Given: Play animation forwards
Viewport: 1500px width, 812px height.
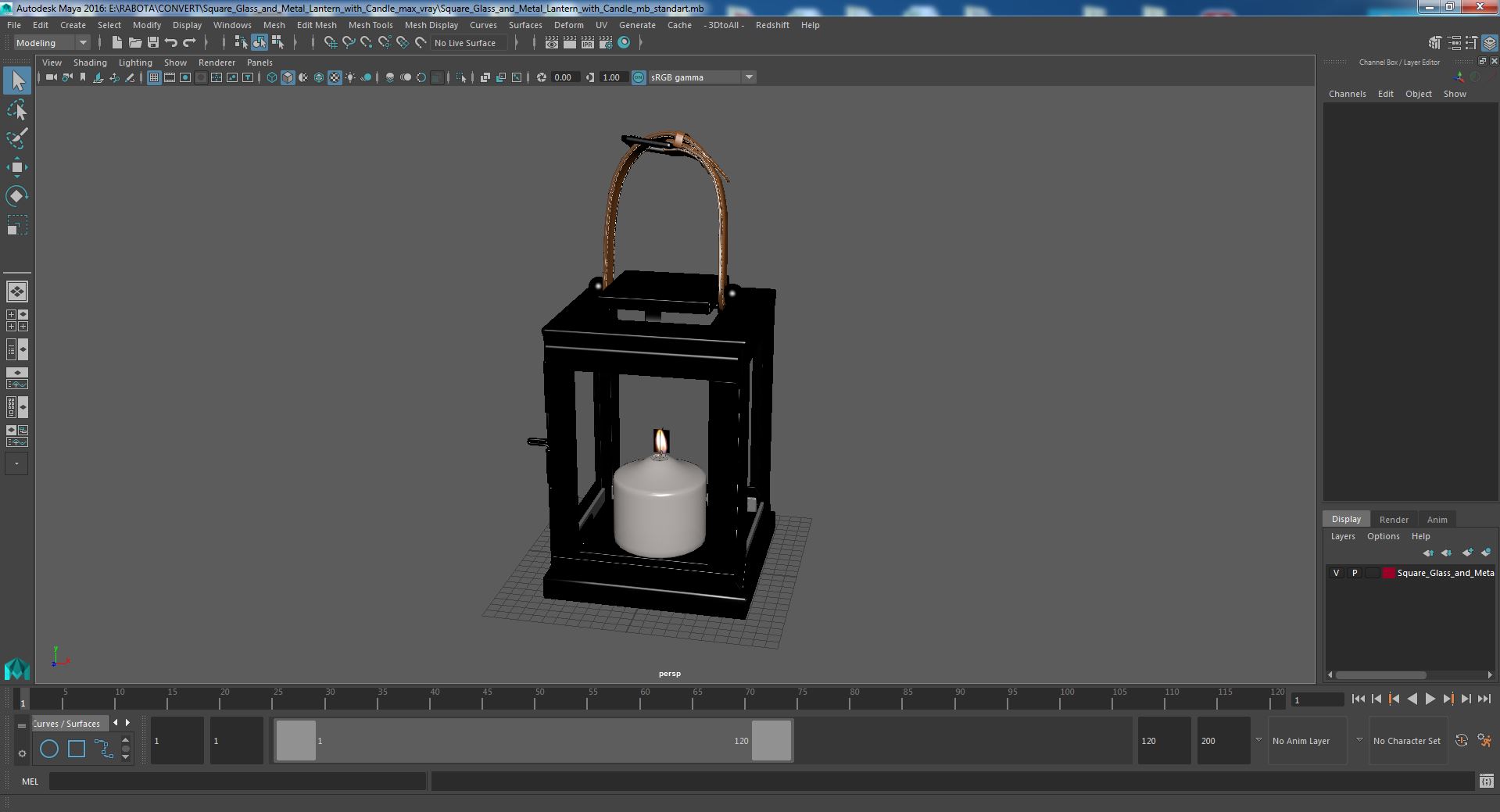Looking at the screenshot, I should [x=1430, y=699].
